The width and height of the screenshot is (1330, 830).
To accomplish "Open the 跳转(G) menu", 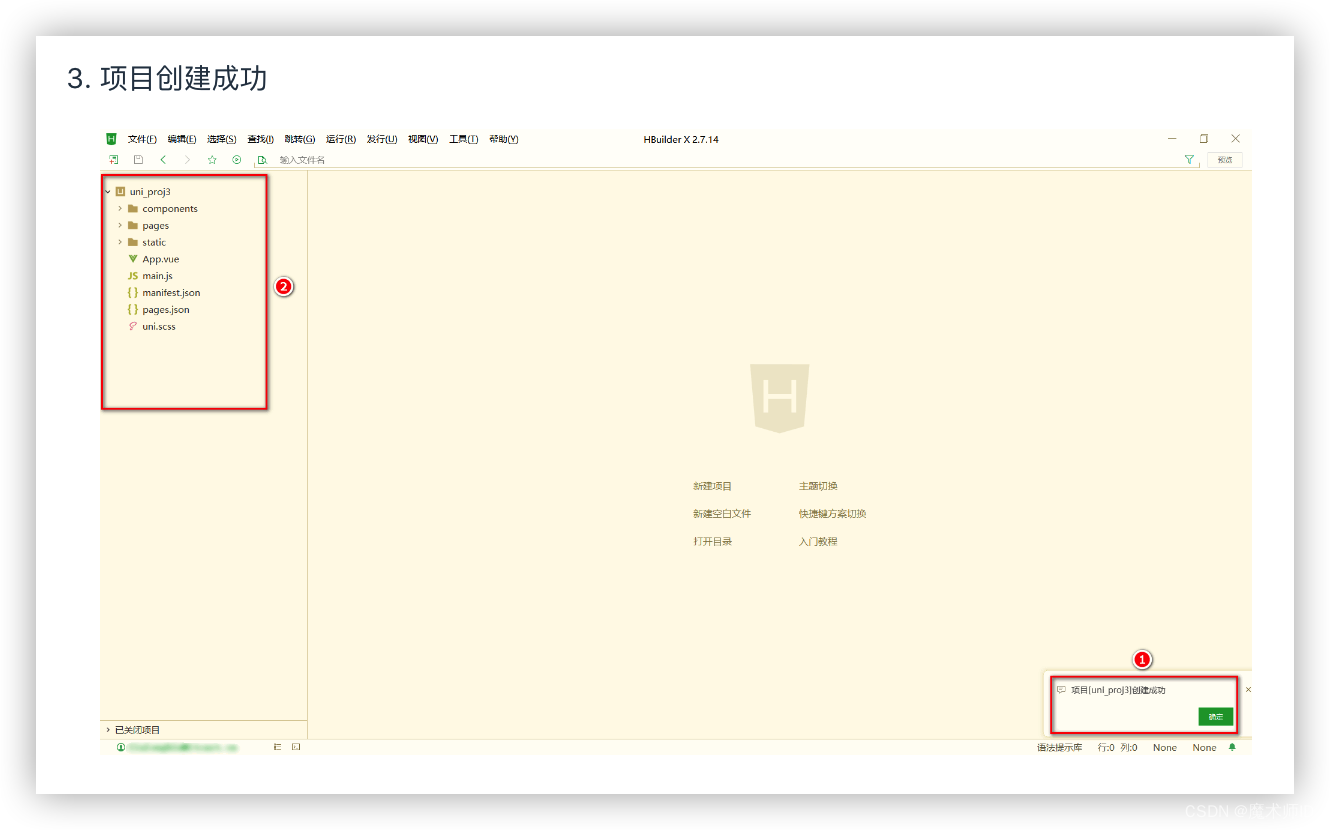I will [300, 139].
